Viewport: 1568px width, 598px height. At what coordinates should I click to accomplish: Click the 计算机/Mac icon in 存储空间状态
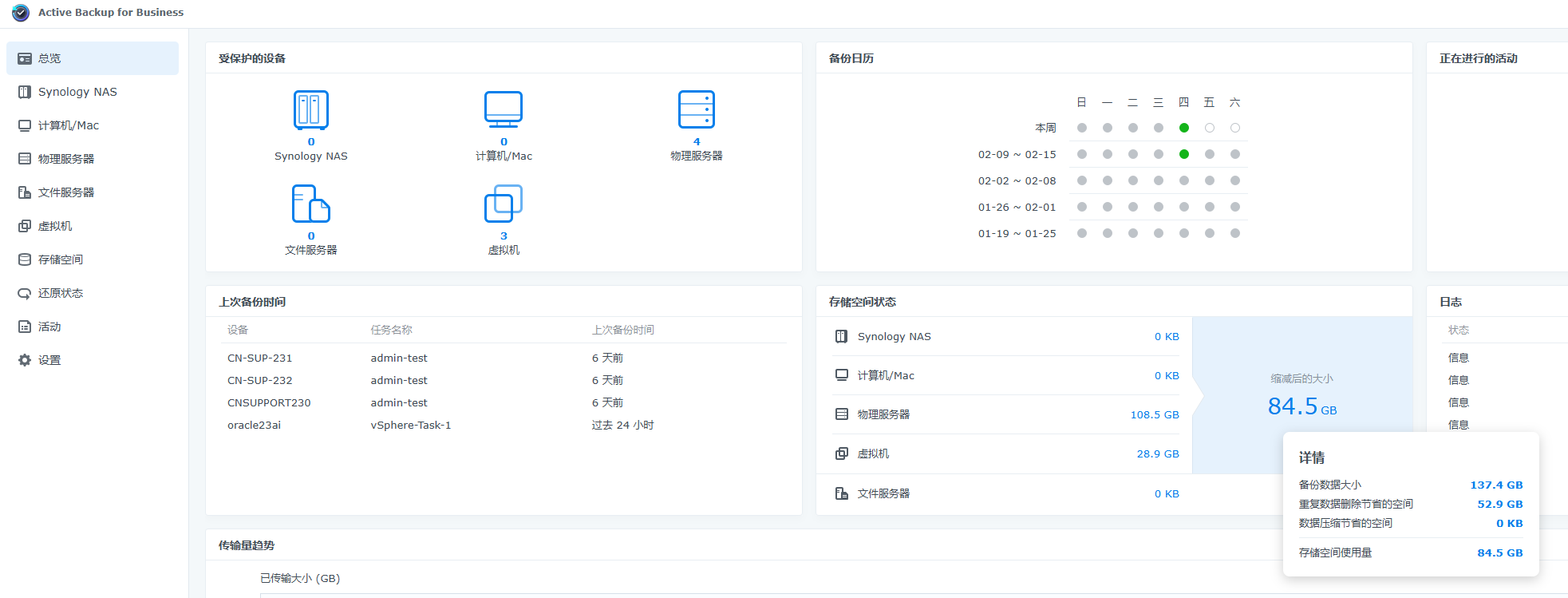click(x=841, y=375)
